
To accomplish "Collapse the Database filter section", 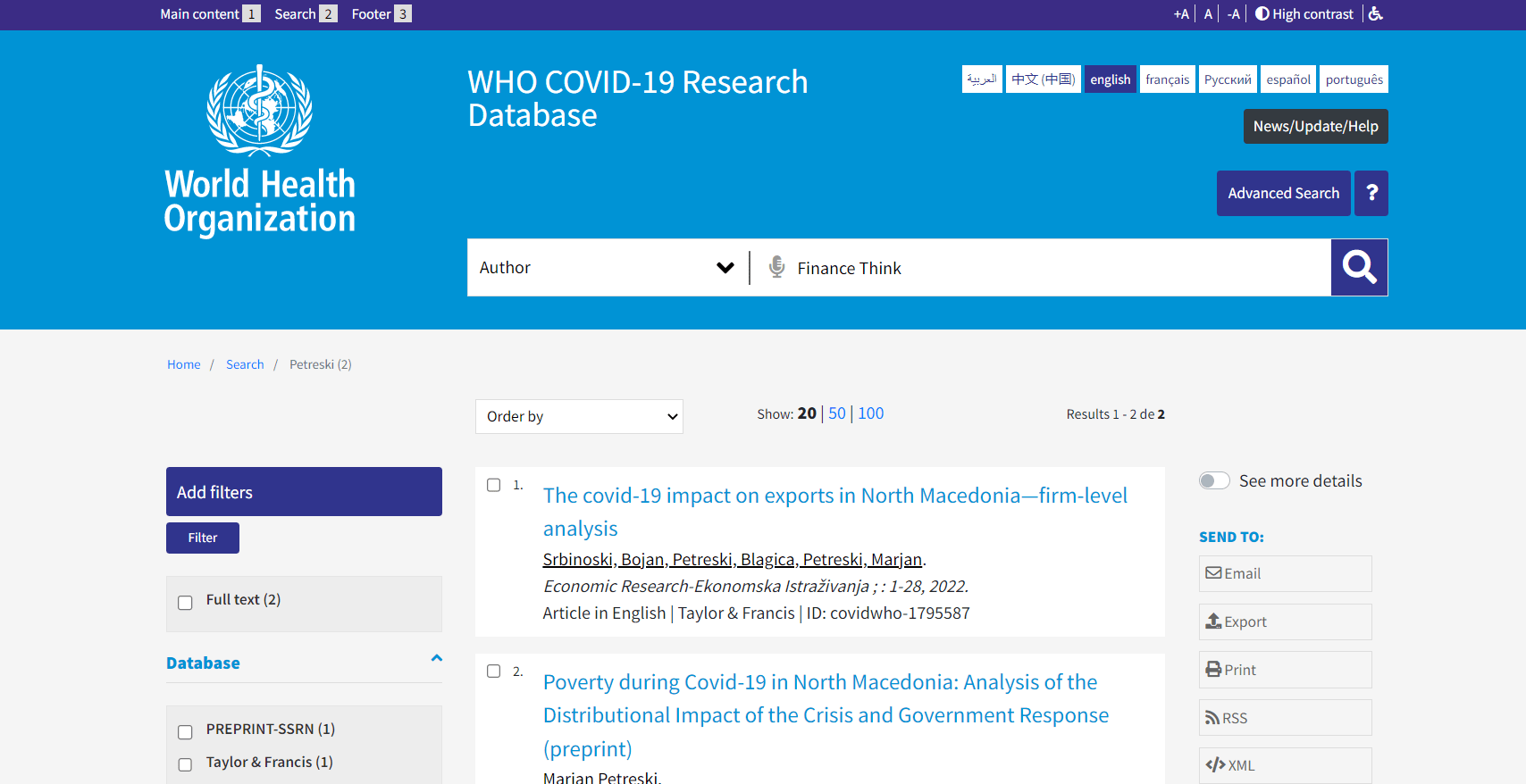I will click(436, 658).
